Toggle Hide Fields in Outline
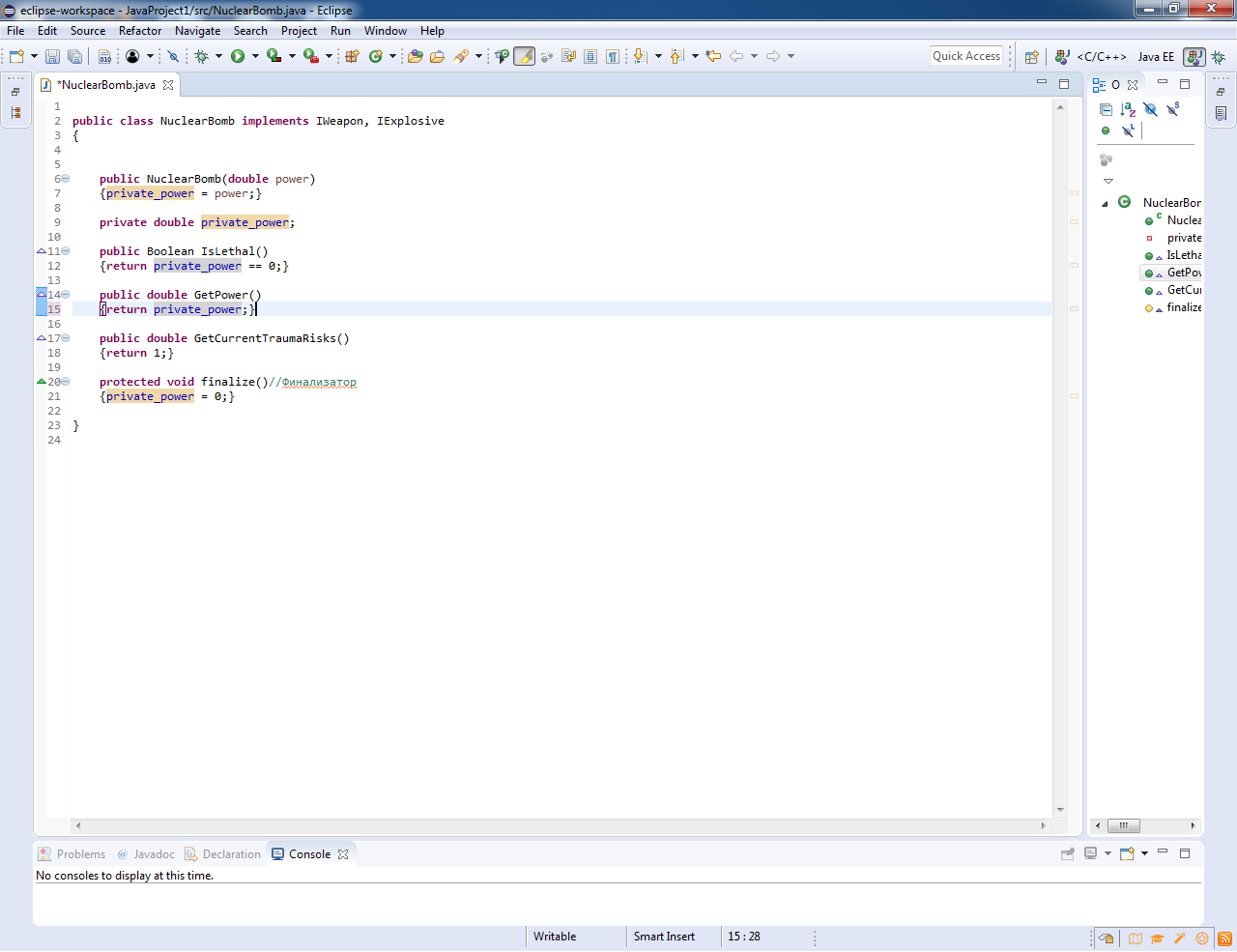This screenshot has width=1237, height=952. 1150,109
